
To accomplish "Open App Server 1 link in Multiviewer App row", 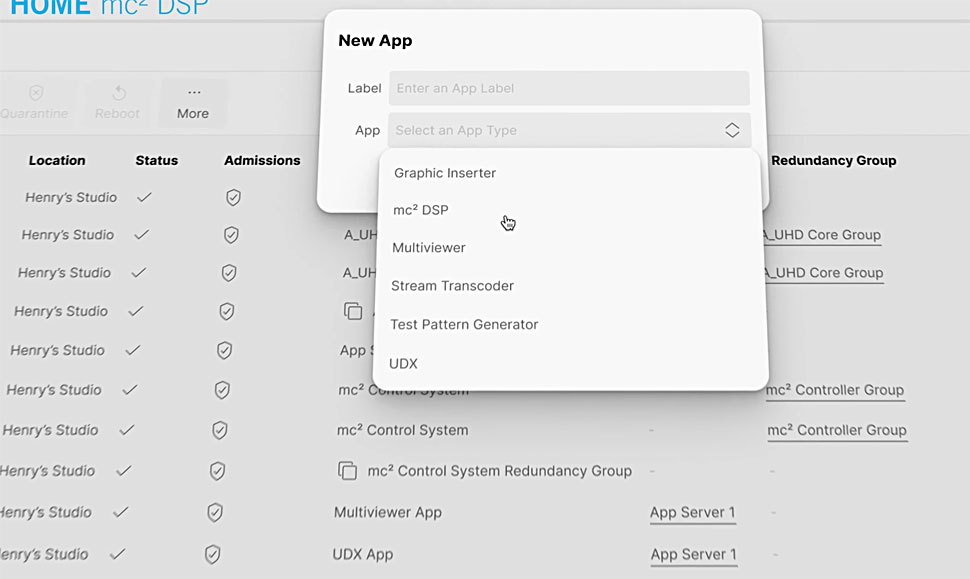I will click(x=692, y=513).
